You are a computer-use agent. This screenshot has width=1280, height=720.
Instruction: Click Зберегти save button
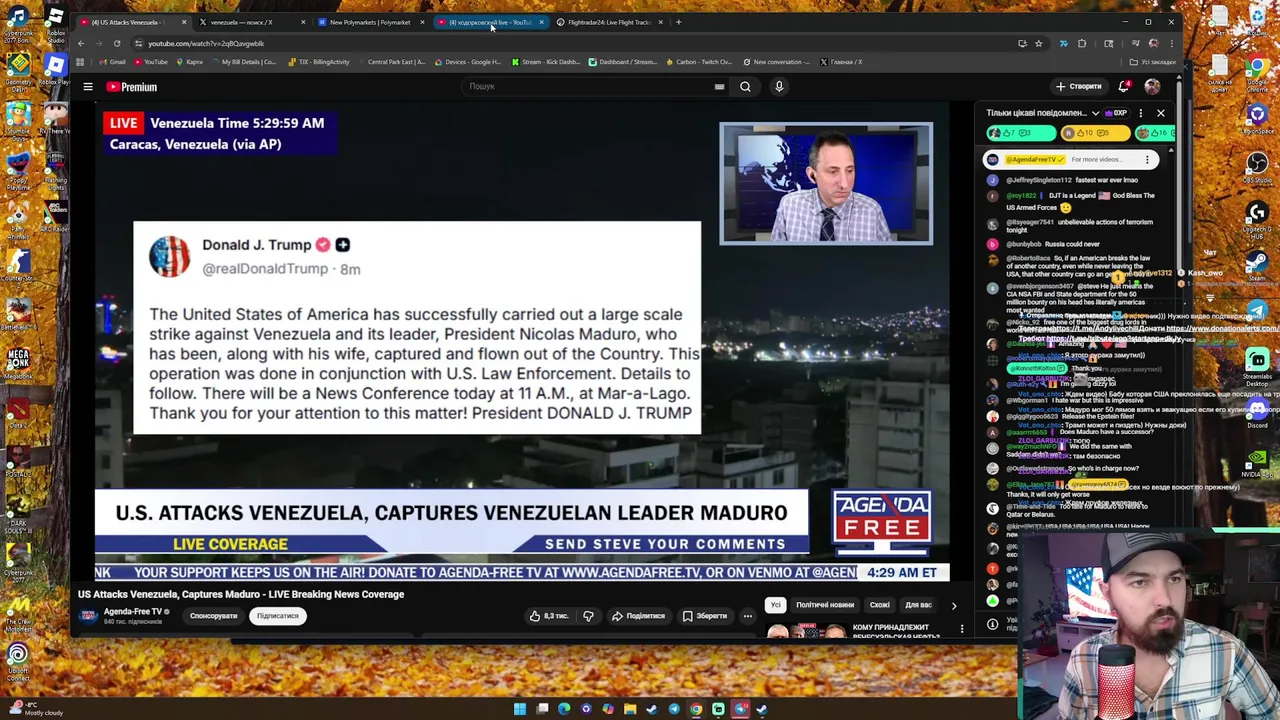pos(705,616)
